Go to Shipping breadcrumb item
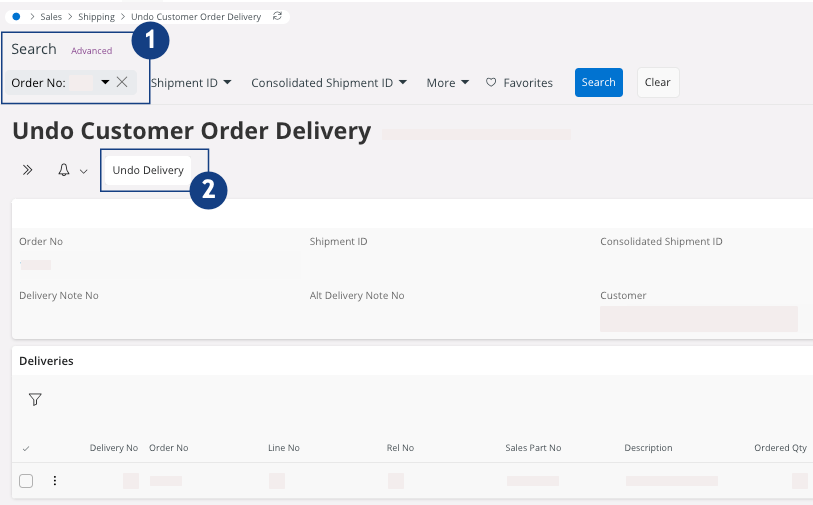Image resolution: width=813 pixels, height=505 pixels. pyautogui.click(x=96, y=17)
